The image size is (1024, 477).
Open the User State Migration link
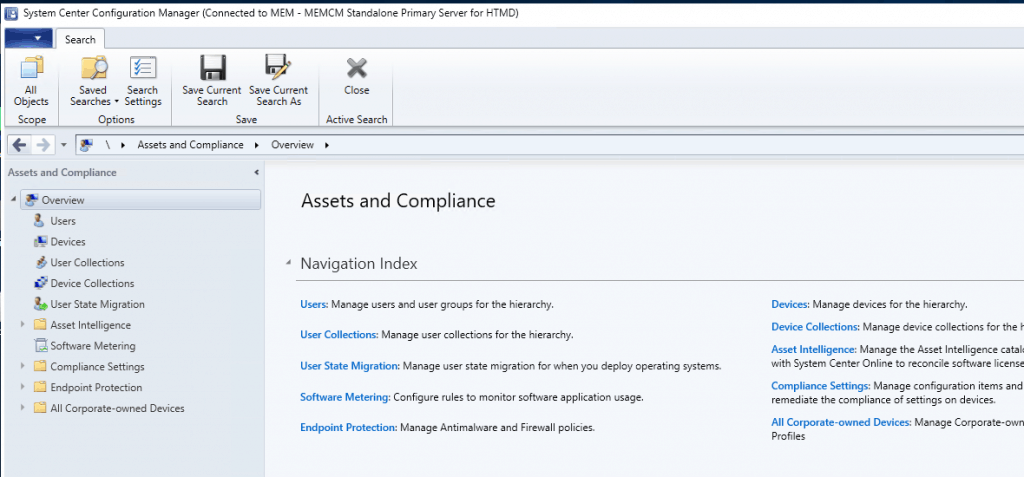click(349, 366)
